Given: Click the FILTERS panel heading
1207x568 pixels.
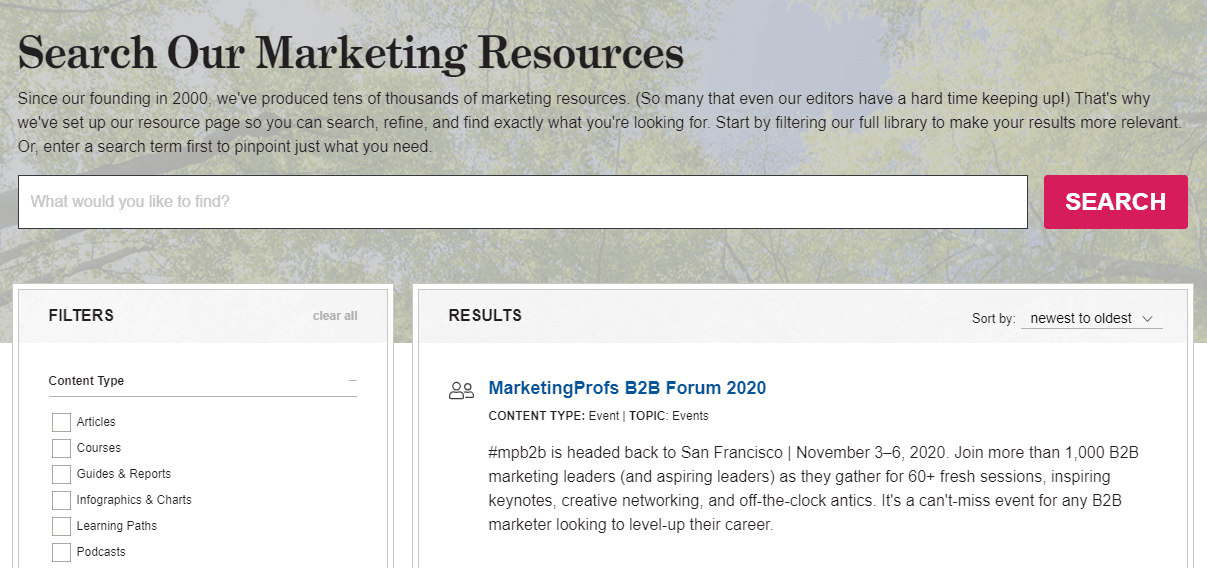Looking at the screenshot, I should point(81,315).
